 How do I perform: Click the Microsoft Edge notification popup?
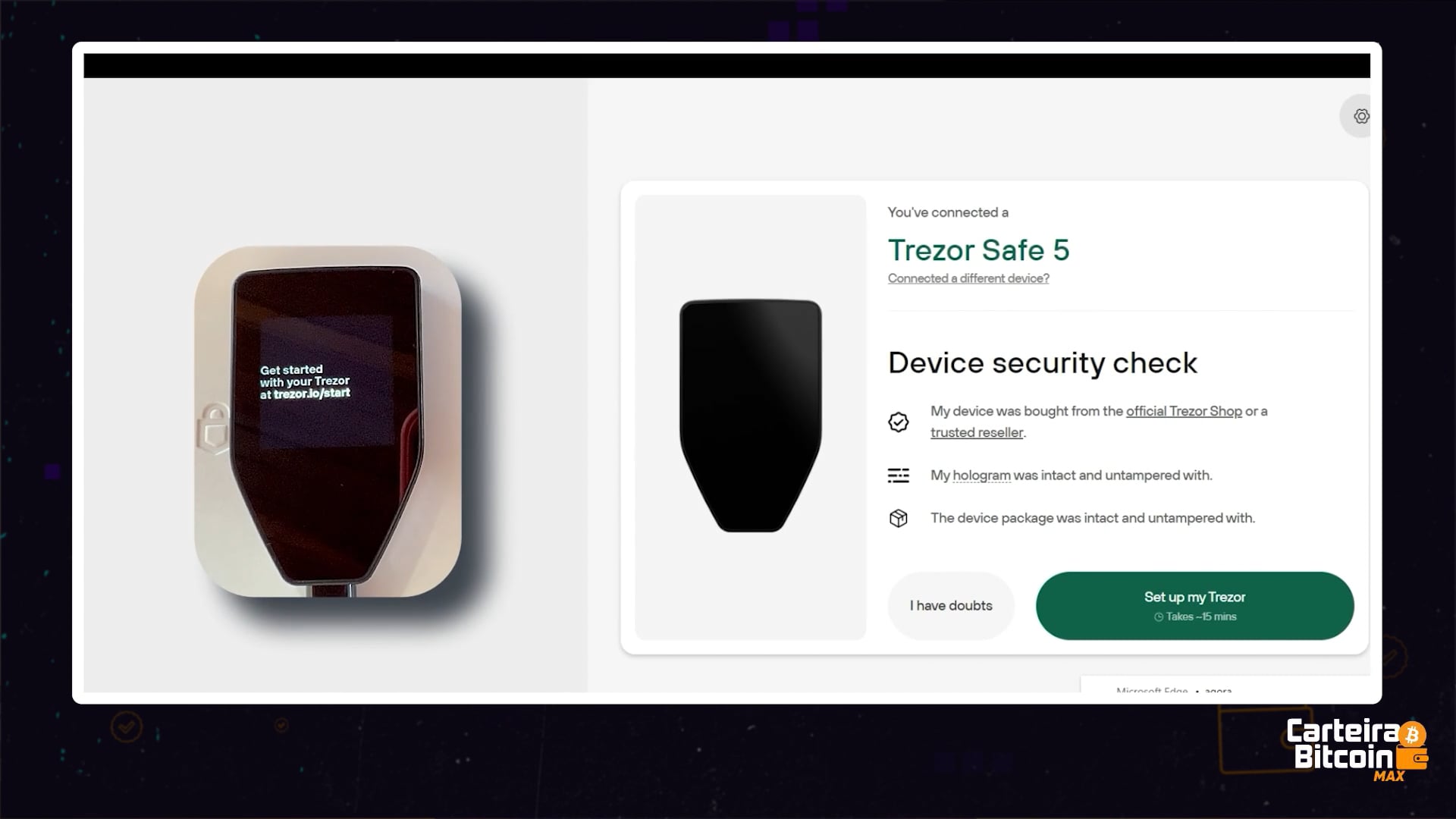(1225, 684)
